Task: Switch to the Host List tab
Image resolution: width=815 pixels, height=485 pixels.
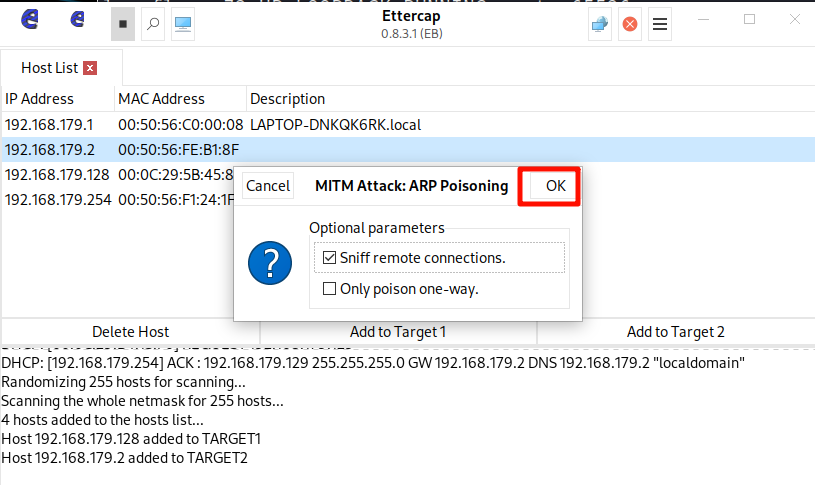Action: [x=49, y=68]
